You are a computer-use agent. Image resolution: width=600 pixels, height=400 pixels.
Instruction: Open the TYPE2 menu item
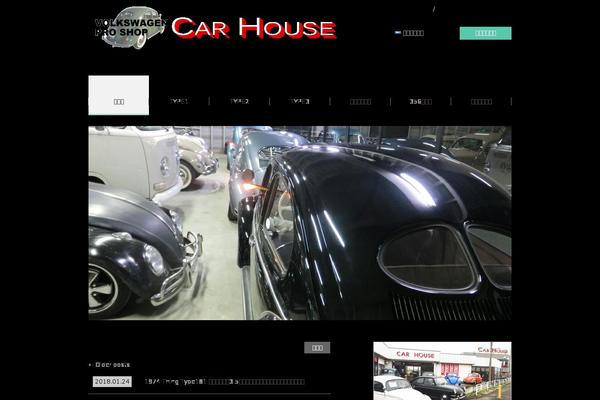[x=239, y=101]
